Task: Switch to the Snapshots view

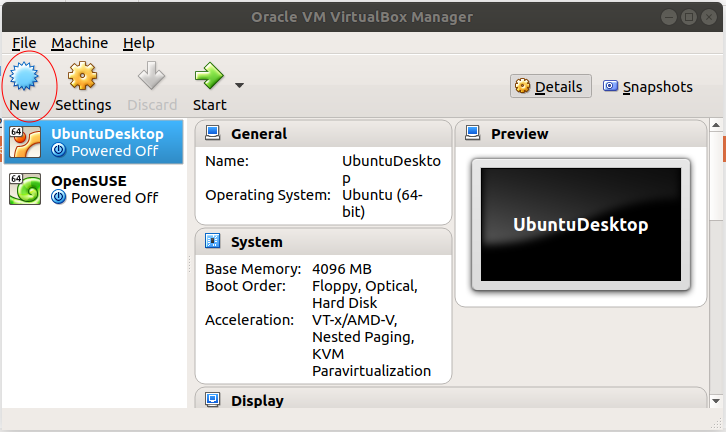Action: coord(647,87)
